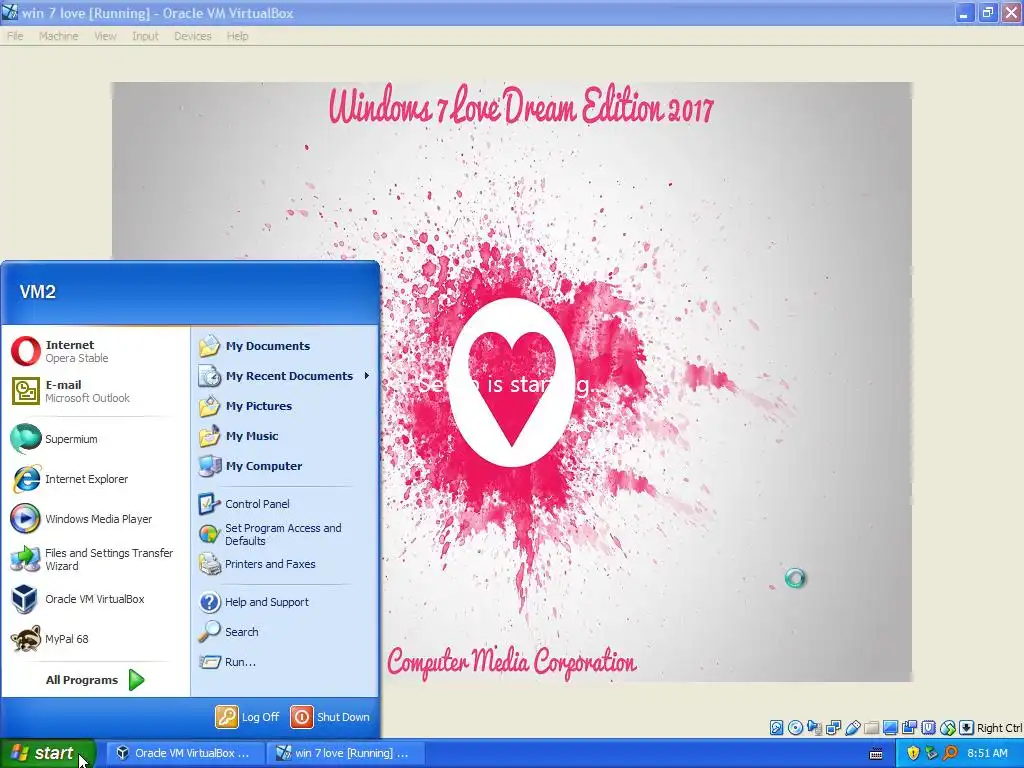Click hard disk activity indicator in VirtualBox status bar
This screenshot has width=1024, height=768.
pos(776,728)
